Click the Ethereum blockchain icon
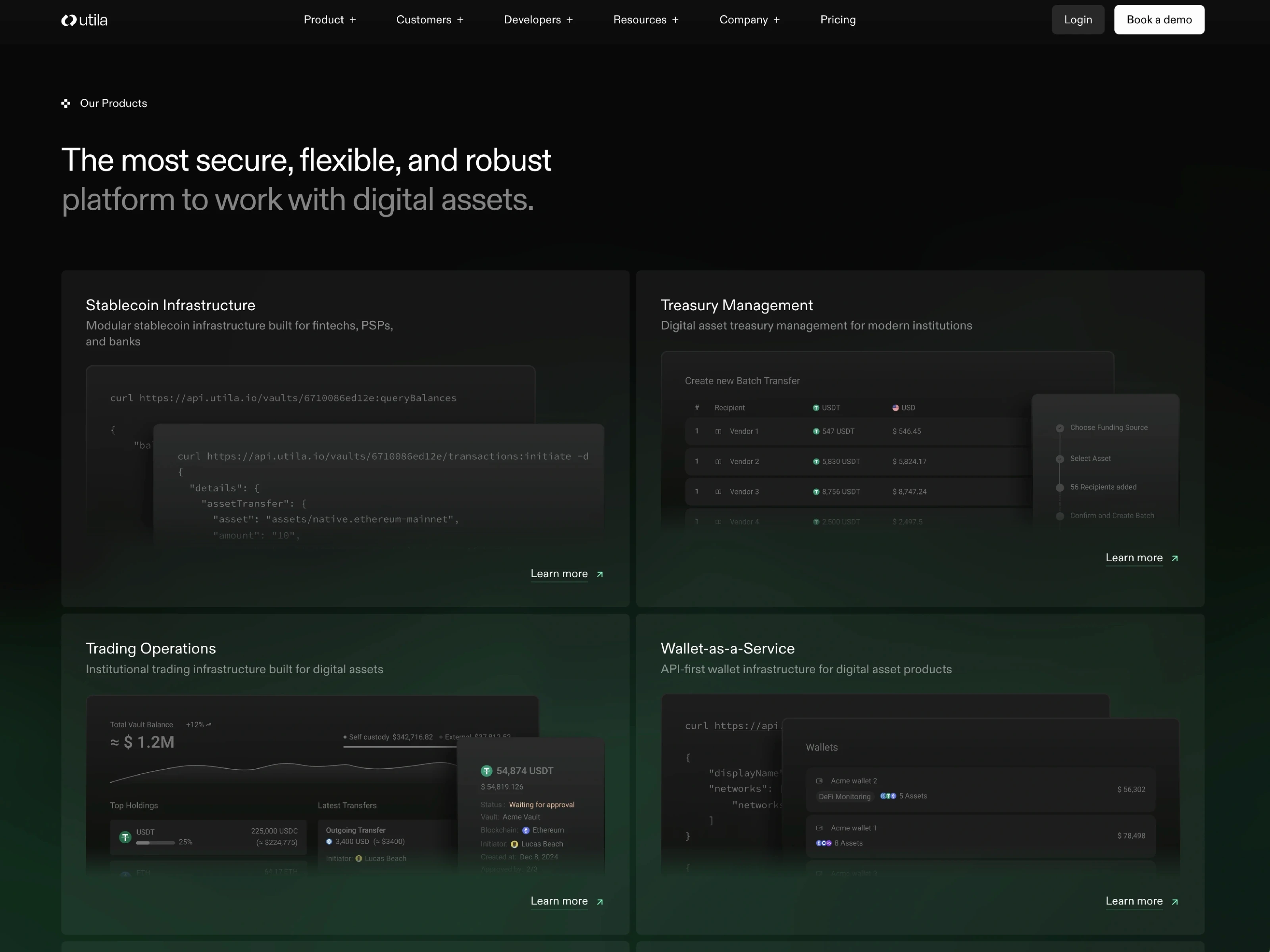The height and width of the screenshot is (952, 1270). click(x=526, y=830)
